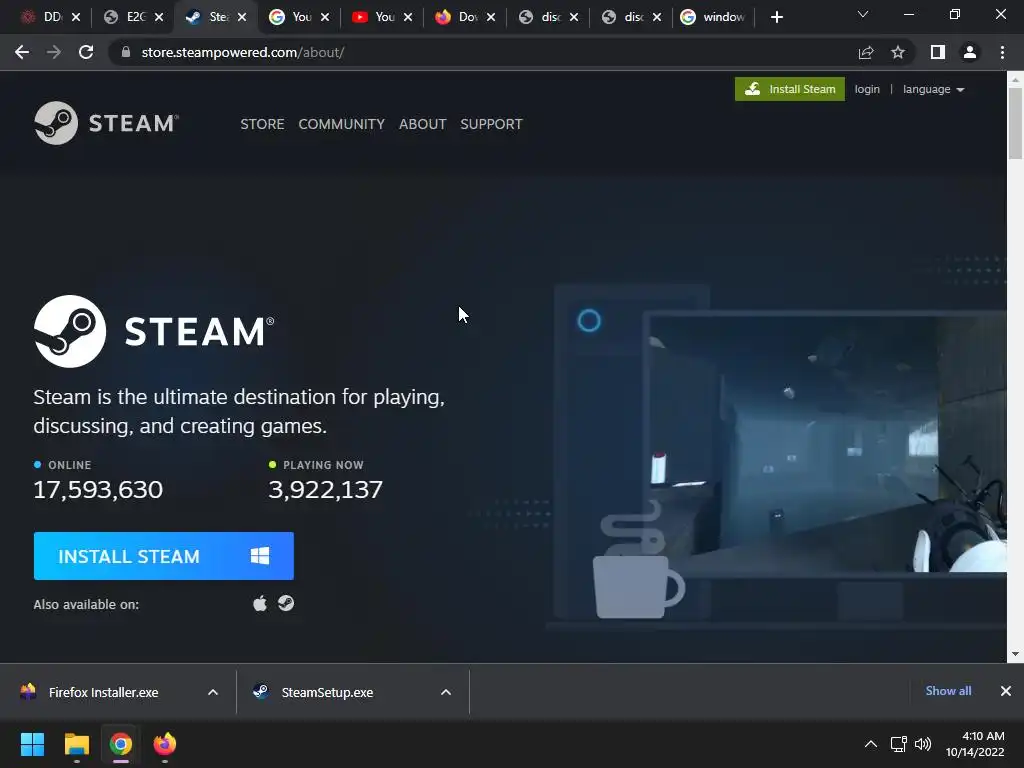This screenshot has width=1024, height=768.
Task: Open the COMMUNITY menu
Action: click(x=342, y=124)
